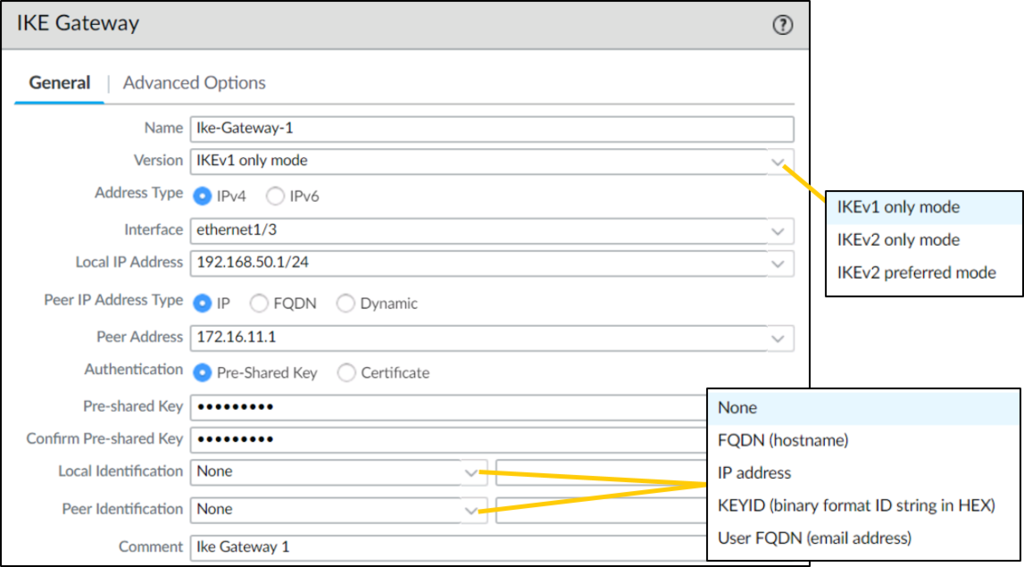Screen dimensions: 1024x567
Task: Pick IKEv1 only mode from version list
Action: coord(924,208)
